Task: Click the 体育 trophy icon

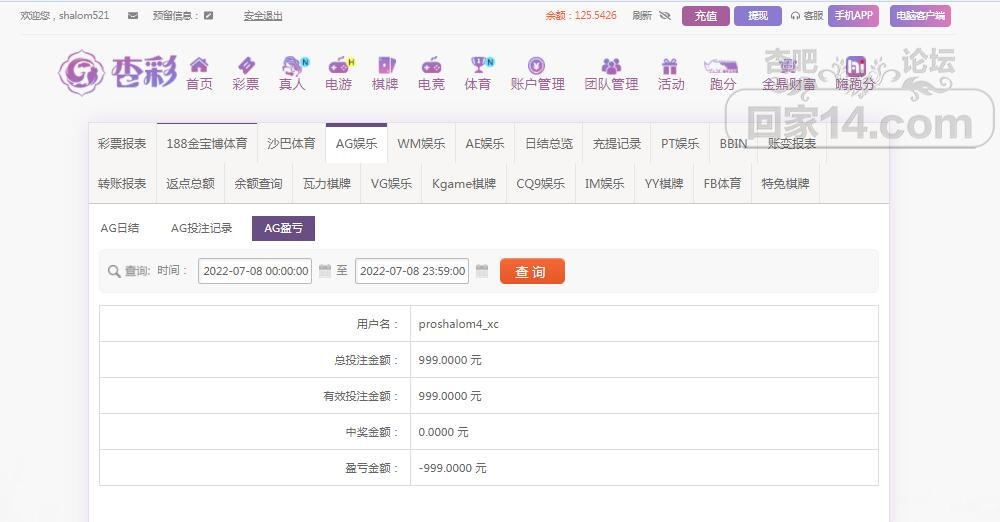Action: point(478,66)
